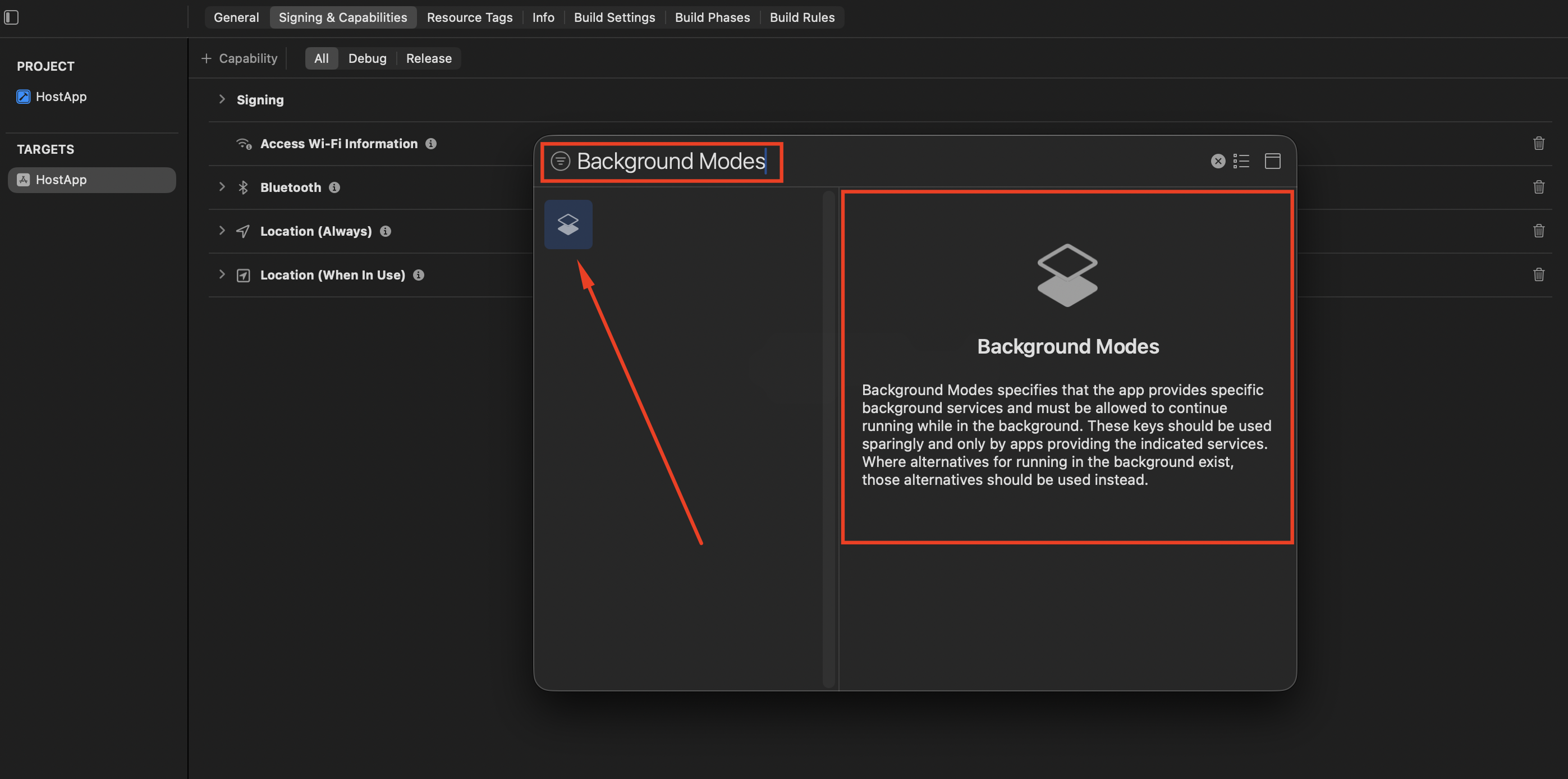Clear the capability search field
Viewport: 1568px width, 779px height.
coord(1218,161)
